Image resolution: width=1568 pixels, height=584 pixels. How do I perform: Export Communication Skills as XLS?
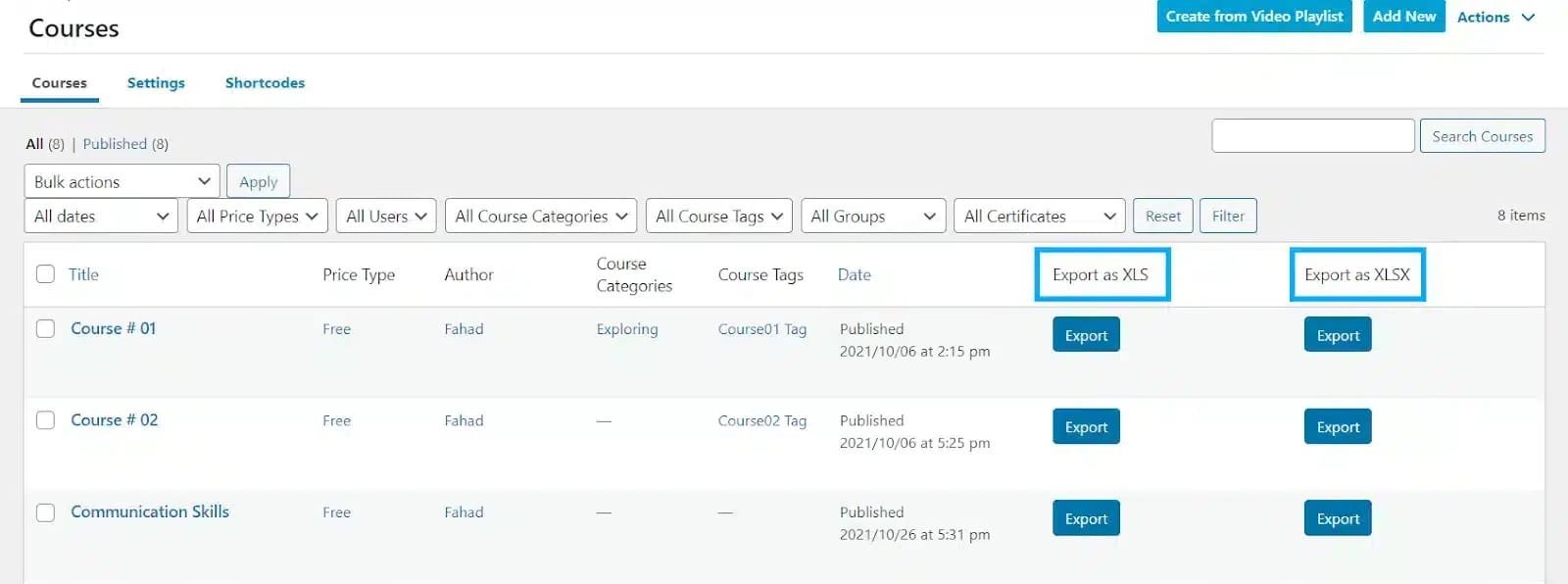tap(1086, 518)
